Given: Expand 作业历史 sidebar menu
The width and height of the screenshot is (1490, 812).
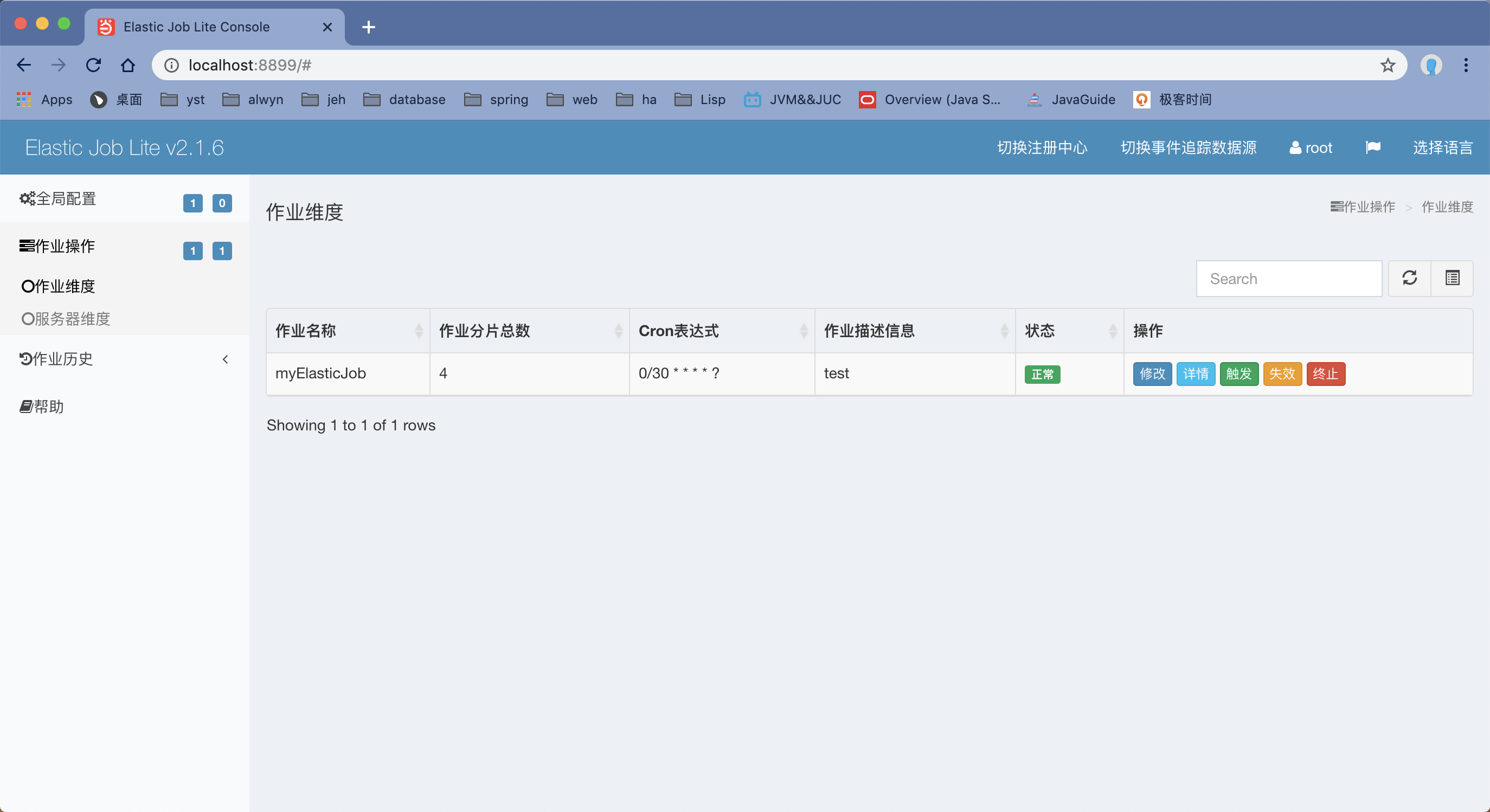Looking at the screenshot, I should click(x=124, y=359).
